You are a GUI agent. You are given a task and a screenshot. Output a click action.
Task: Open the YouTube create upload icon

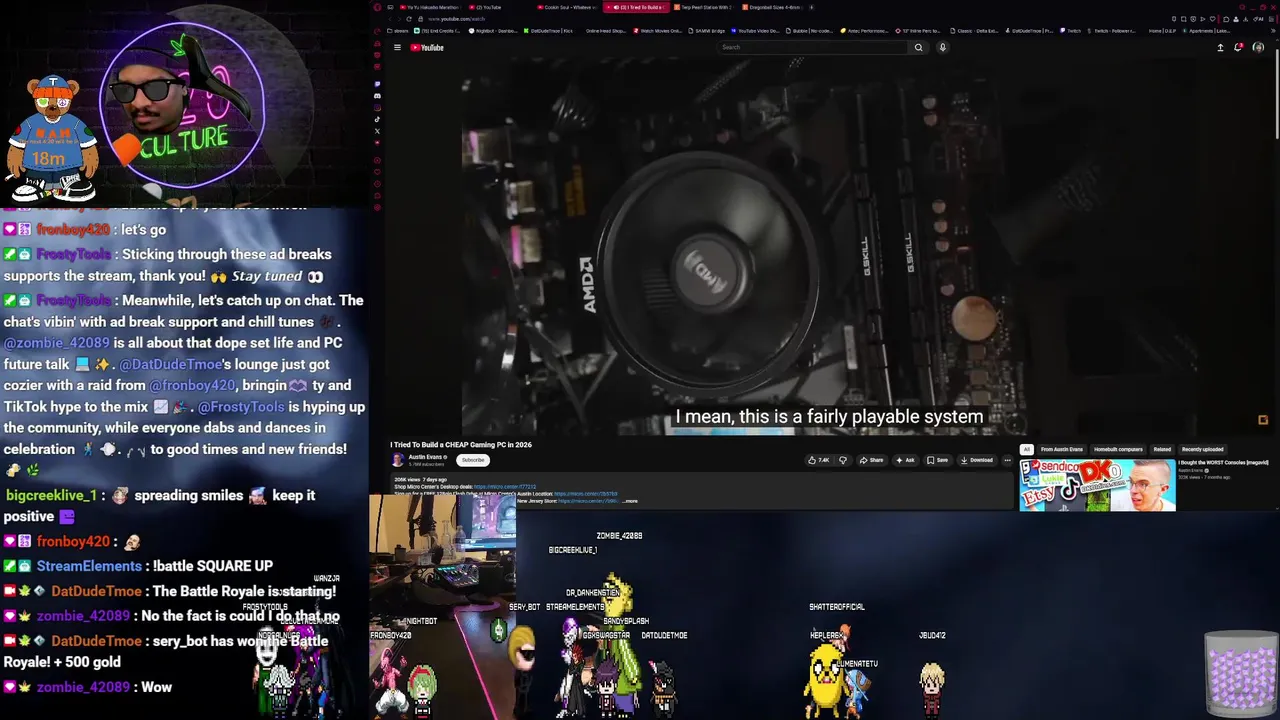(1220, 47)
